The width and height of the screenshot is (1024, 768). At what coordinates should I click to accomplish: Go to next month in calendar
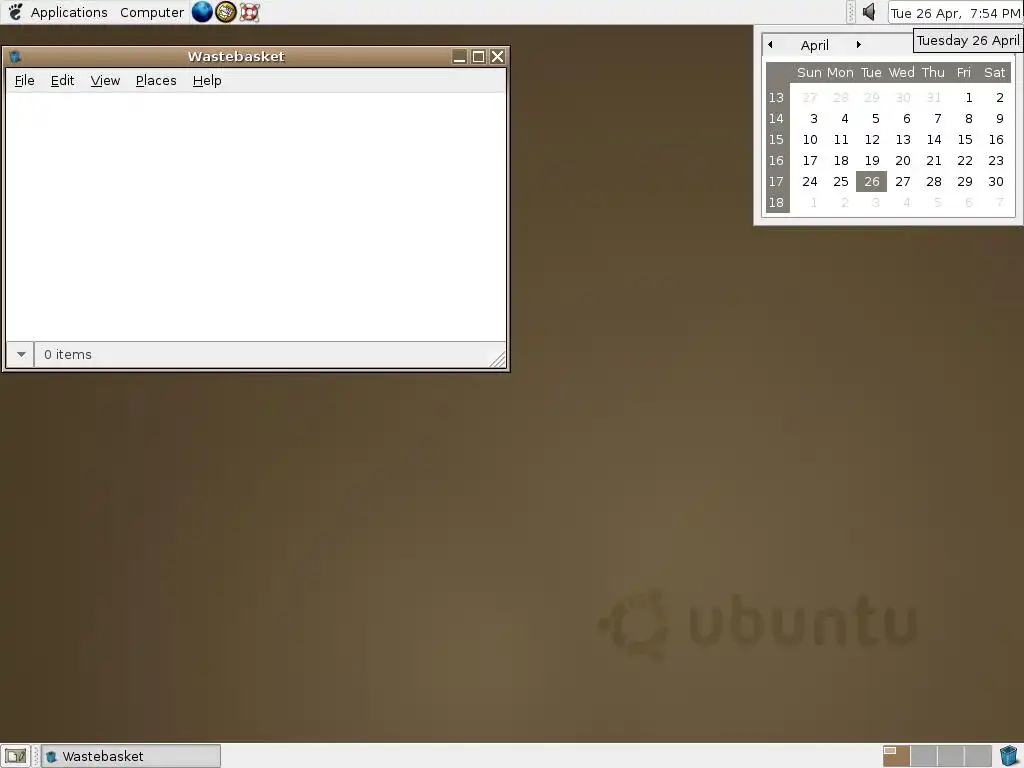[x=859, y=44]
